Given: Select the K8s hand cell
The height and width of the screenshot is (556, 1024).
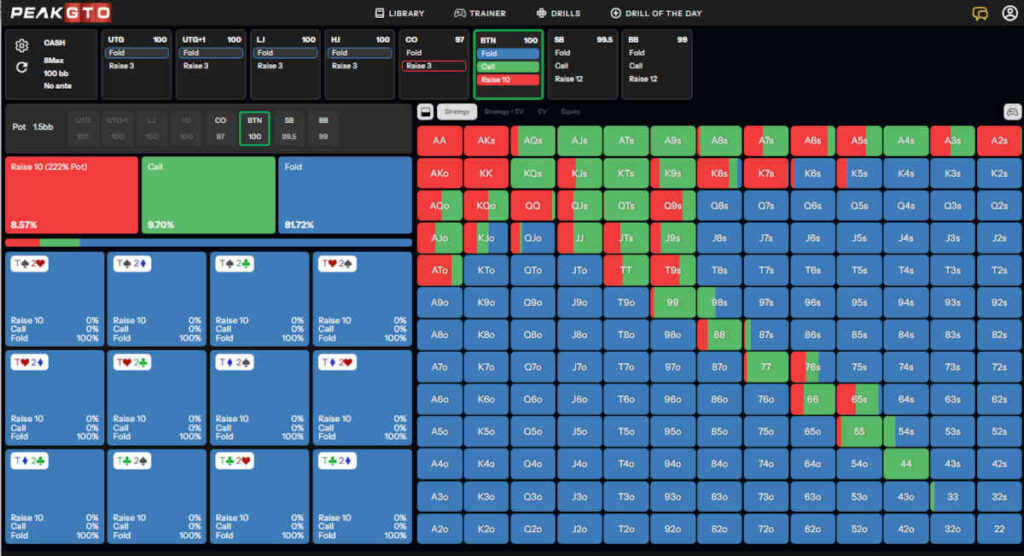Looking at the screenshot, I should pos(719,173).
